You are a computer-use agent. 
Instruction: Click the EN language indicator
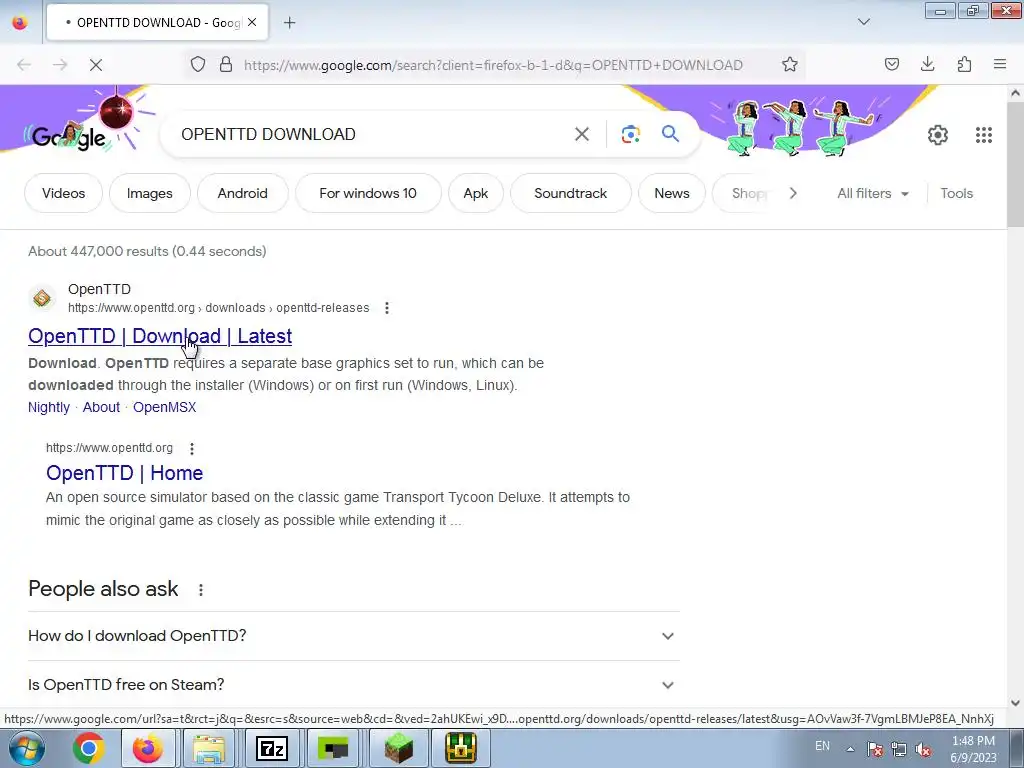coord(822,746)
